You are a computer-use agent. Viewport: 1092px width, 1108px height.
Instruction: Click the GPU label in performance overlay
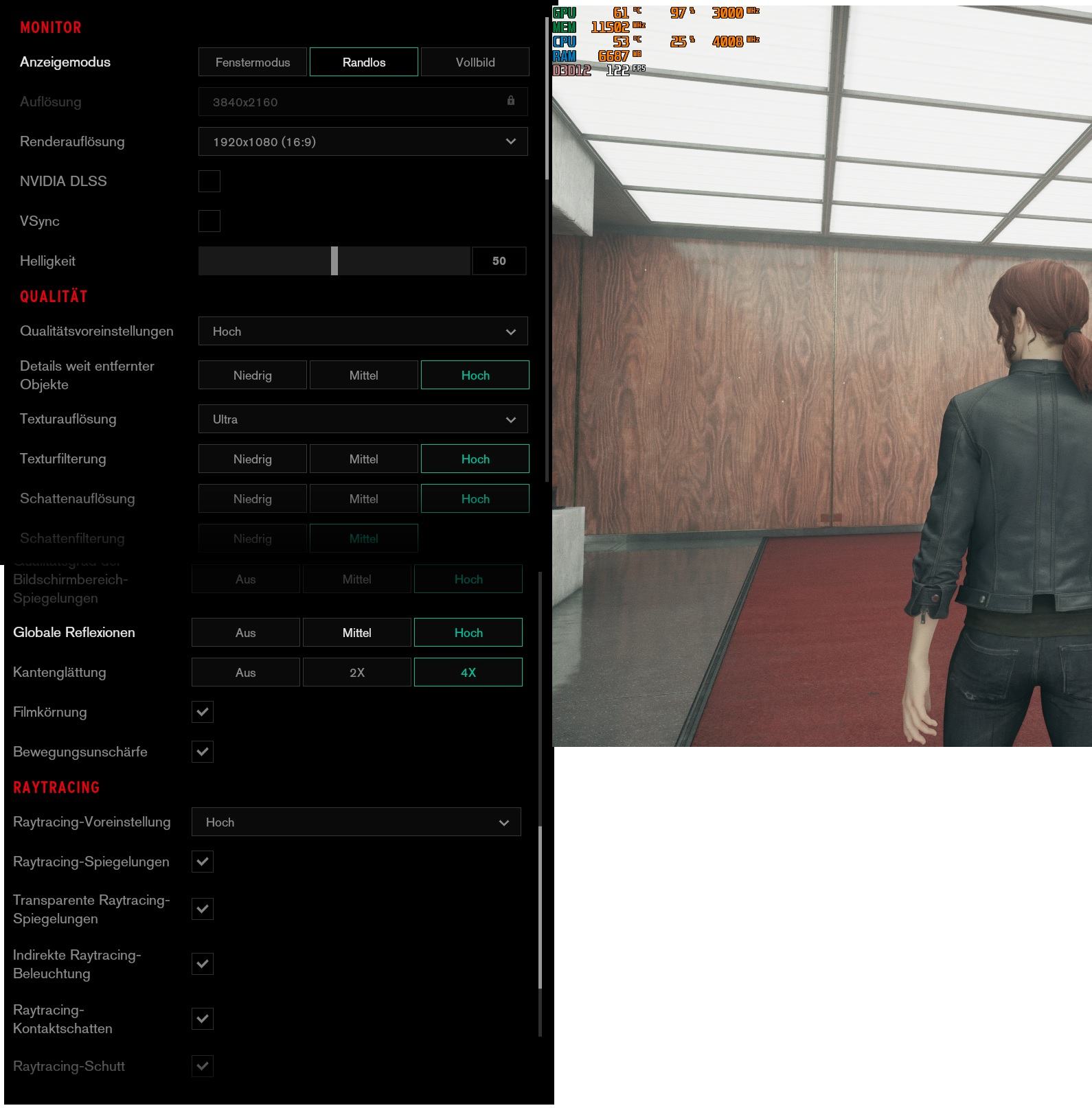coord(565,12)
